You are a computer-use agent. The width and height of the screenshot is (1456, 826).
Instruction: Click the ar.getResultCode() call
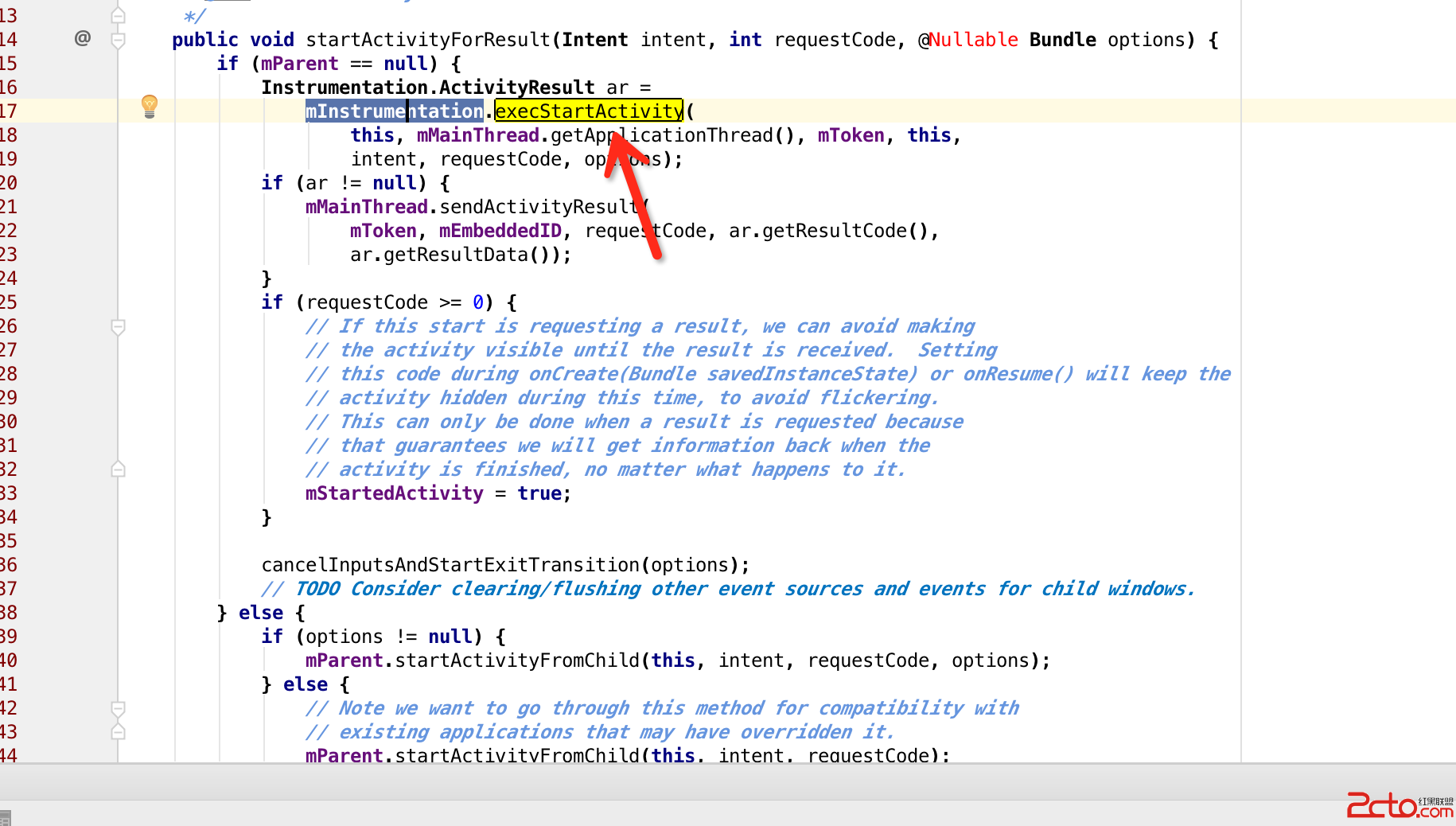pos(828,231)
